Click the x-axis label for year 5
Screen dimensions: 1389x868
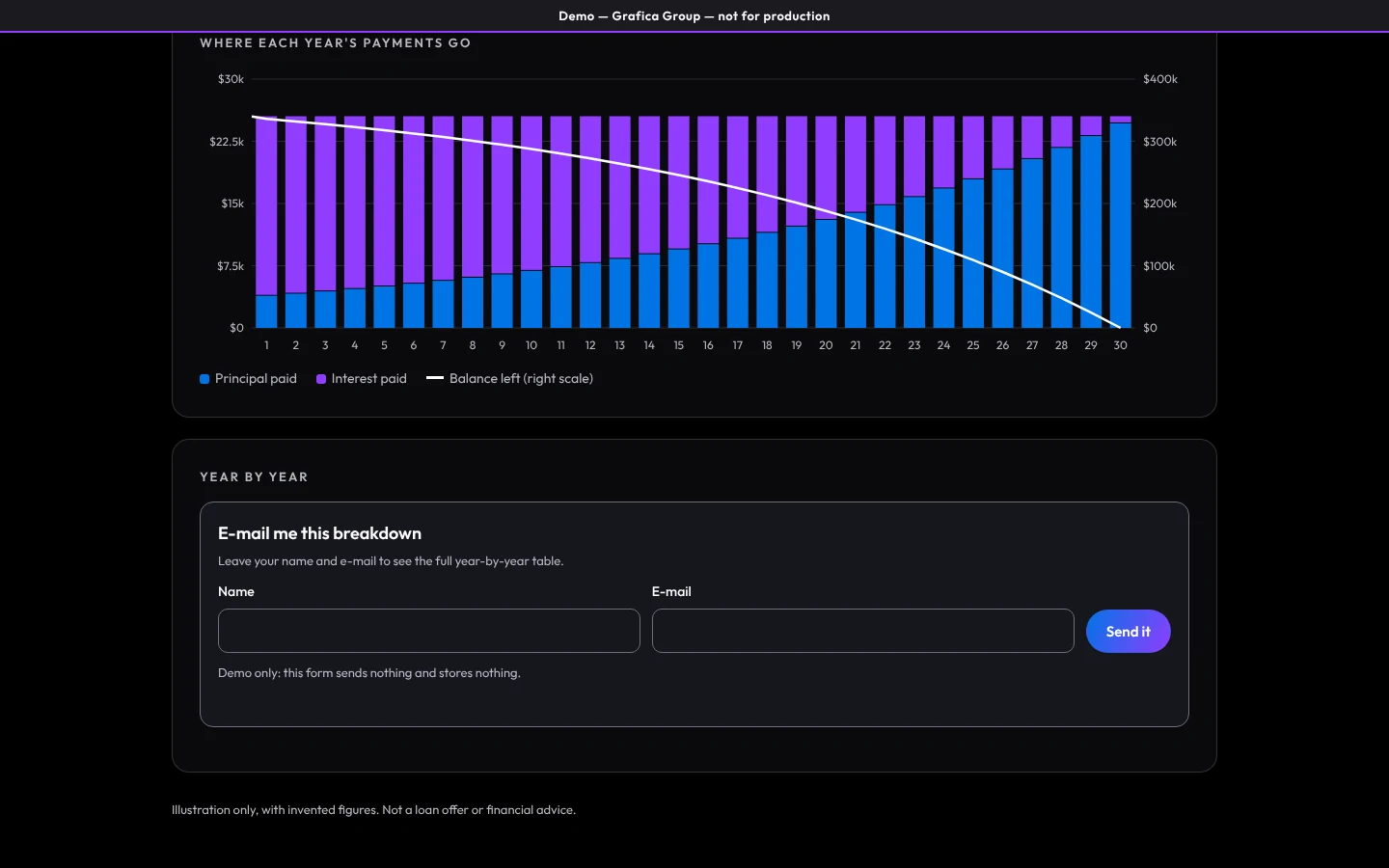384,345
